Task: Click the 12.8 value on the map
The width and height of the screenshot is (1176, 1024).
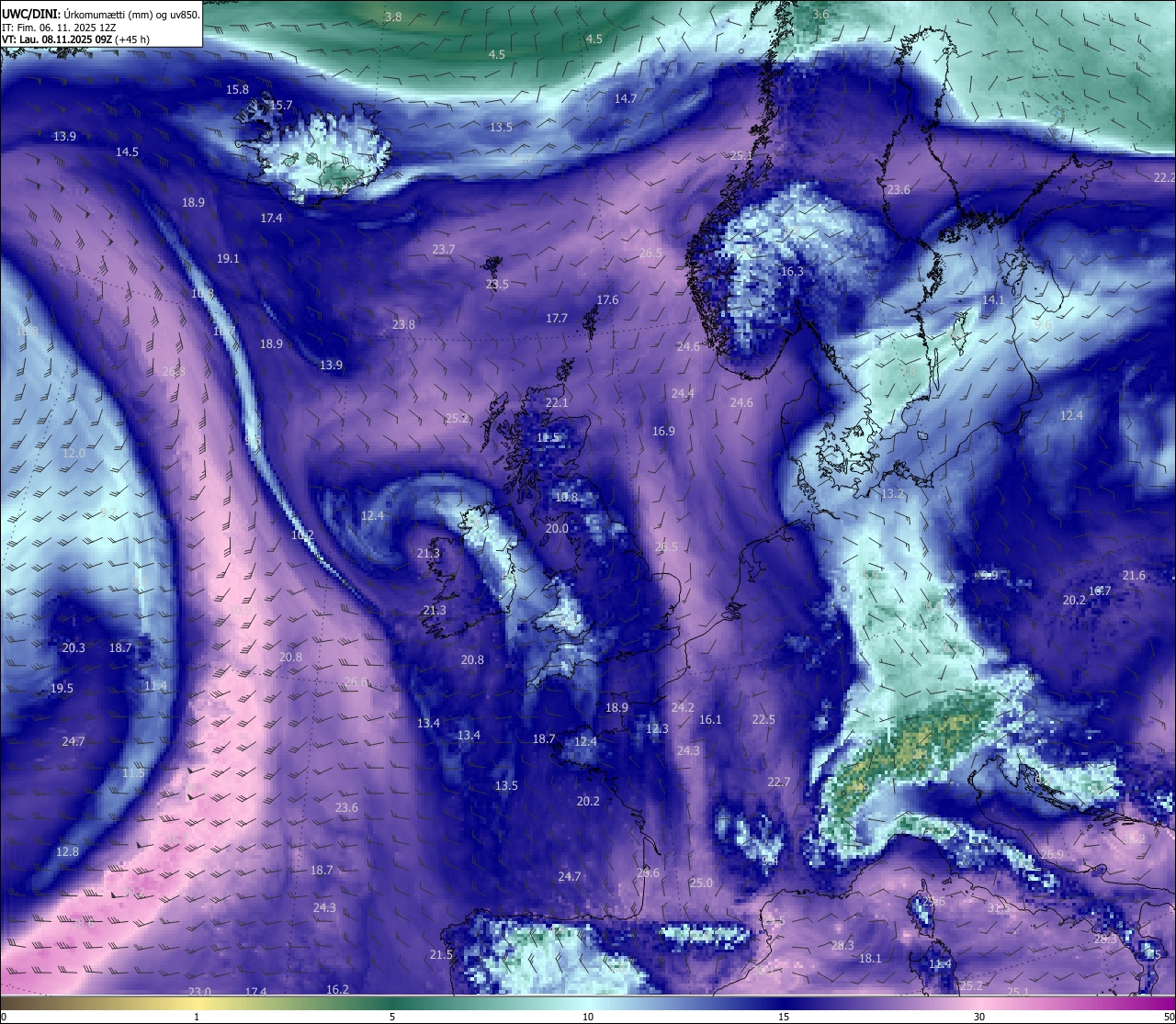Action: click(x=67, y=852)
